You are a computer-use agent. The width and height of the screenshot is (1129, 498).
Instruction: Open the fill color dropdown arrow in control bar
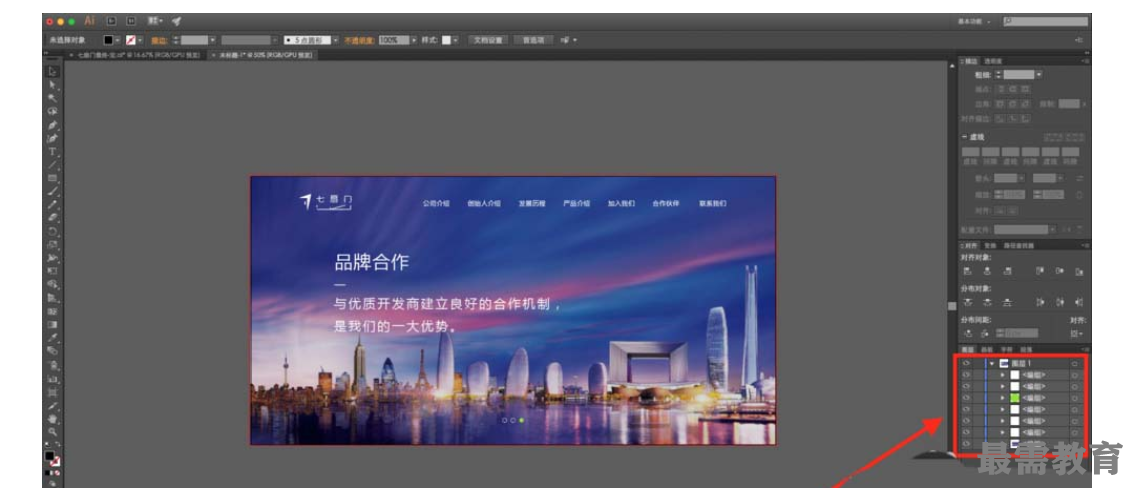point(117,40)
